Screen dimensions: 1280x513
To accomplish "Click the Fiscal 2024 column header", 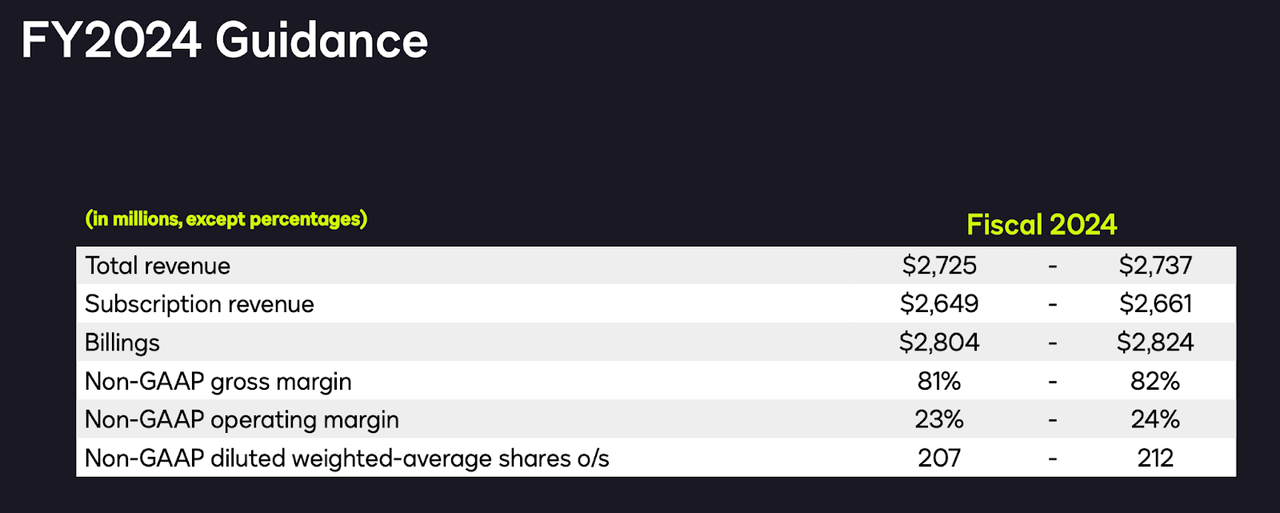I will 1041,224.
